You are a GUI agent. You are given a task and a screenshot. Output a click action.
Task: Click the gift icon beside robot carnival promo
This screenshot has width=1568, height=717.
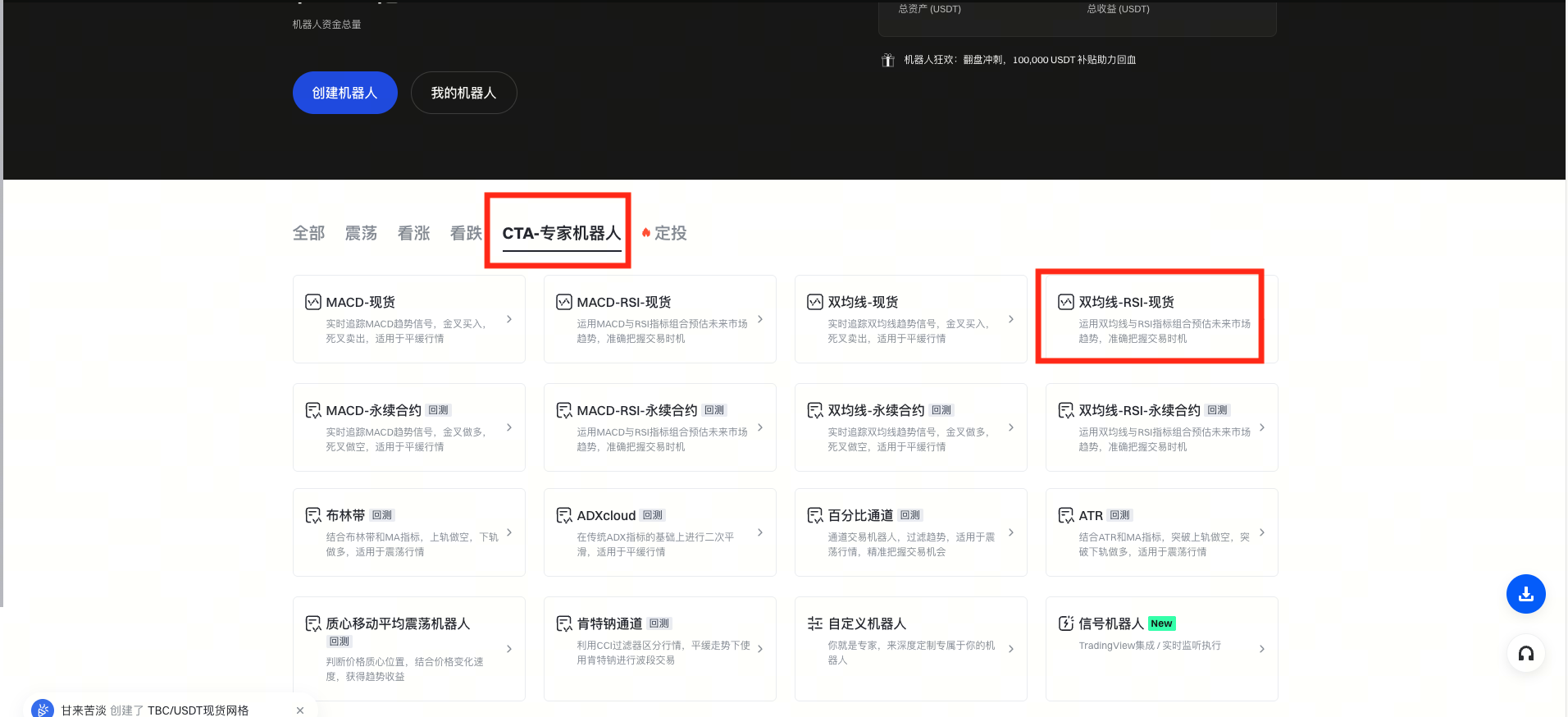887,60
